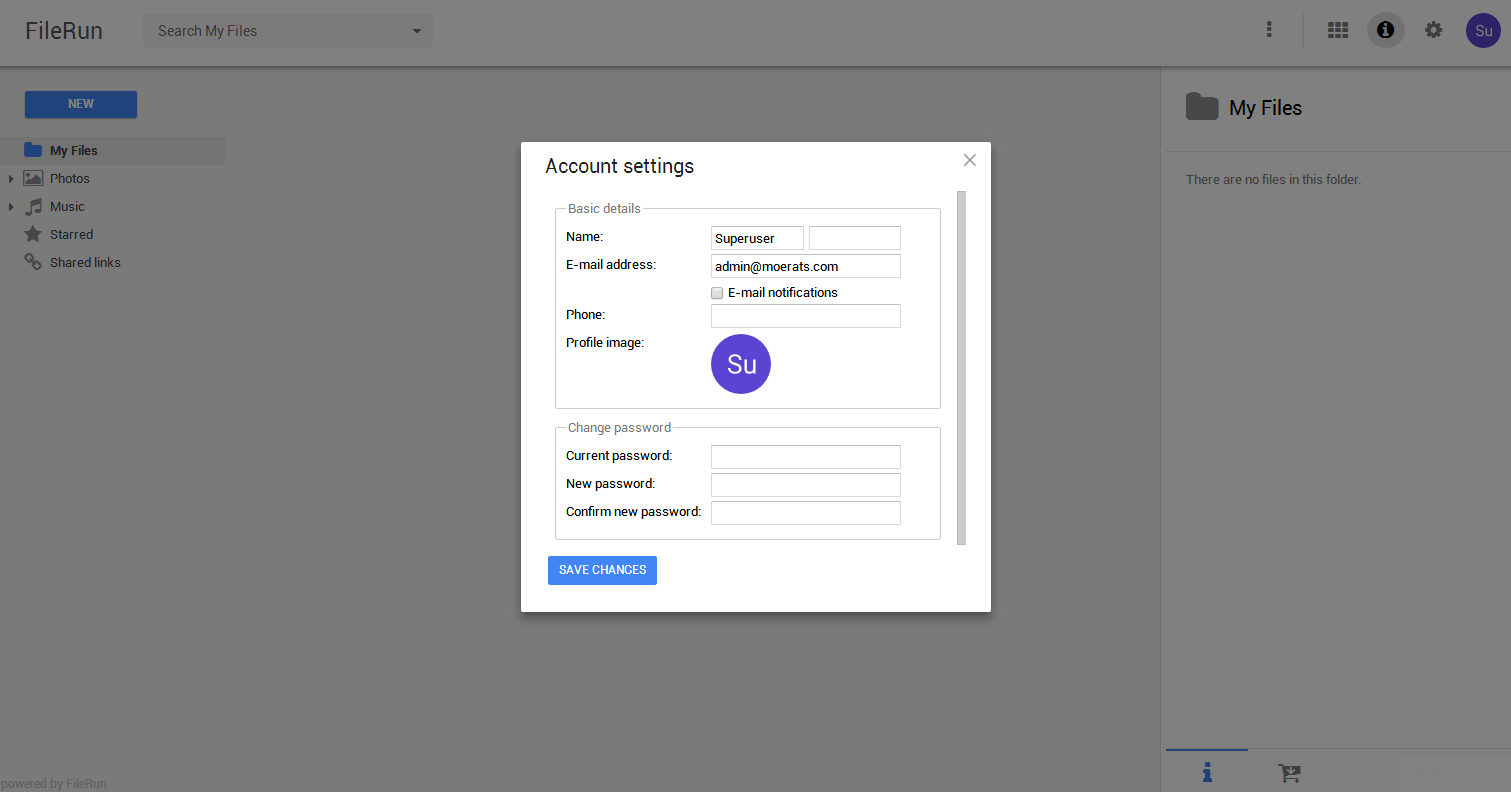
Task: Switch to the info details tab
Action: [1207, 772]
